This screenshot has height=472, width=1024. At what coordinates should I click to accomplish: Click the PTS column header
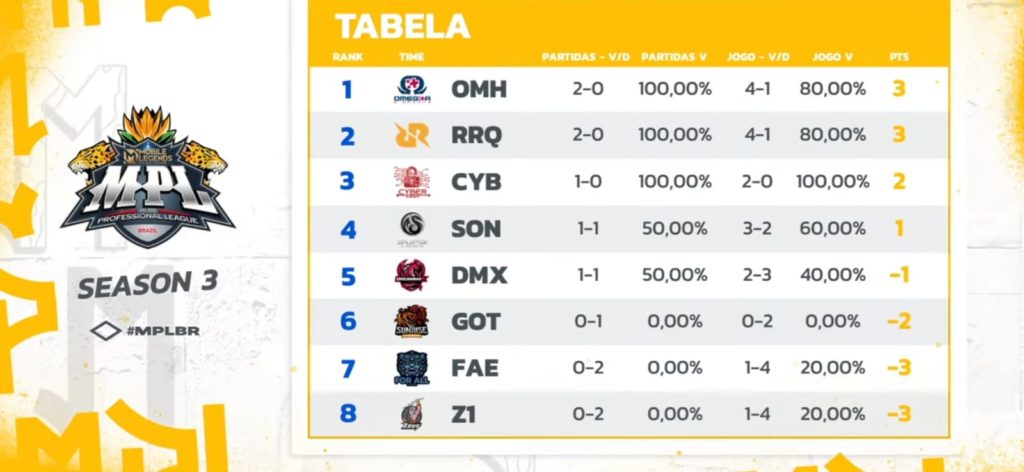899,57
